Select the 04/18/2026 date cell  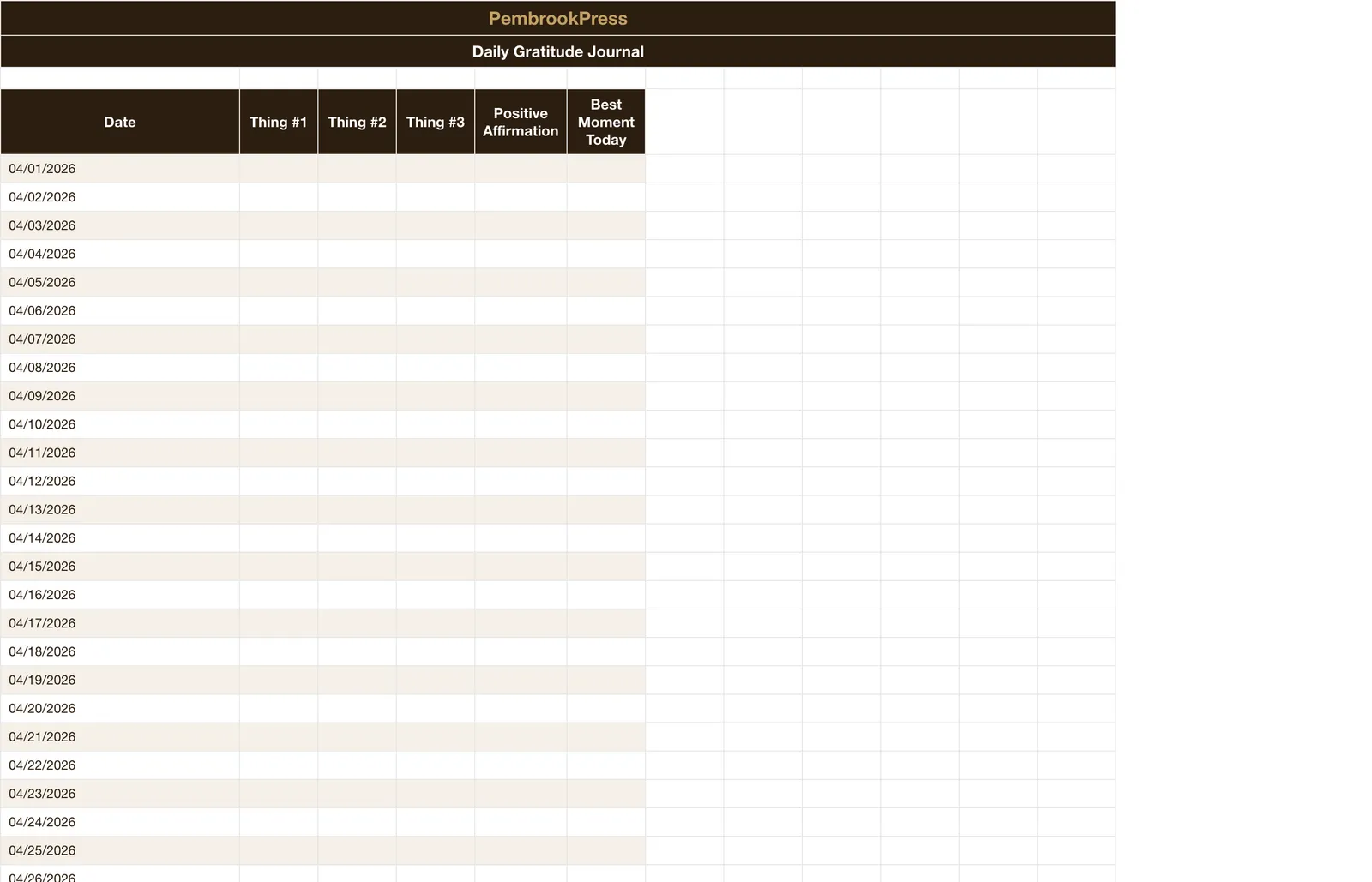[x=120, y=651]
